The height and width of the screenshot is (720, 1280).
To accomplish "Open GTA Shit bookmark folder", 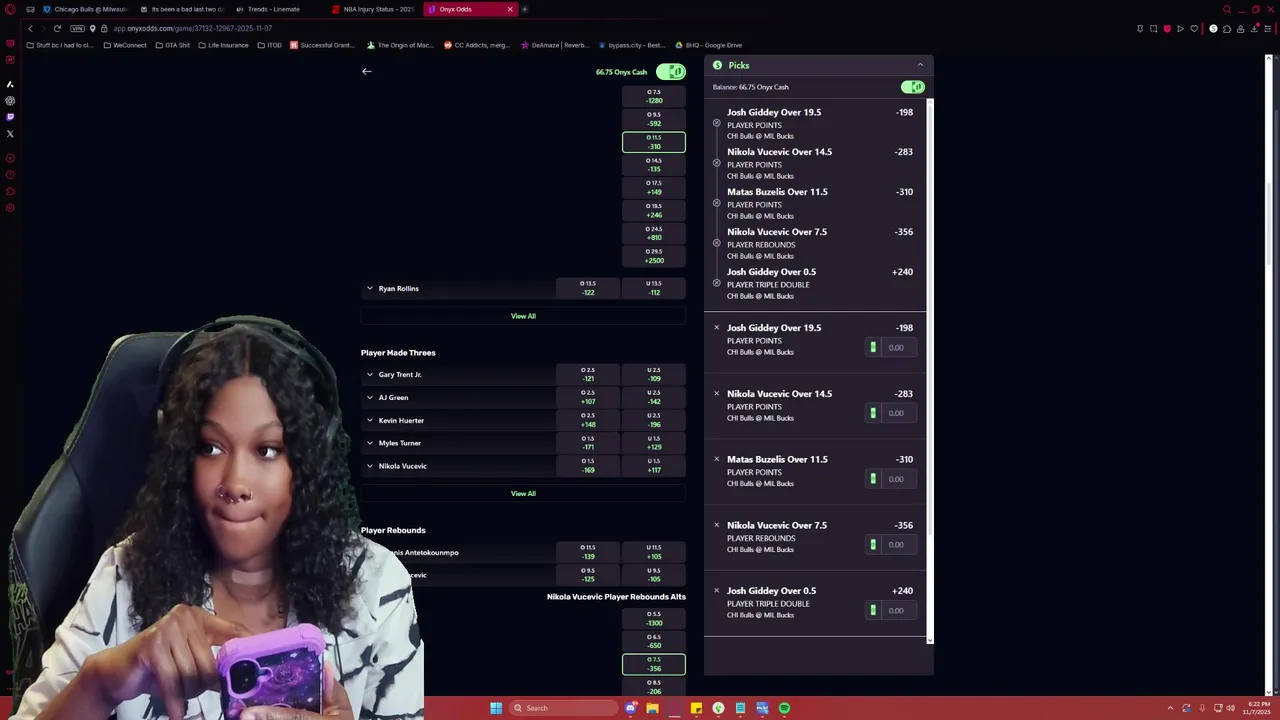I will tap(173, 45).
